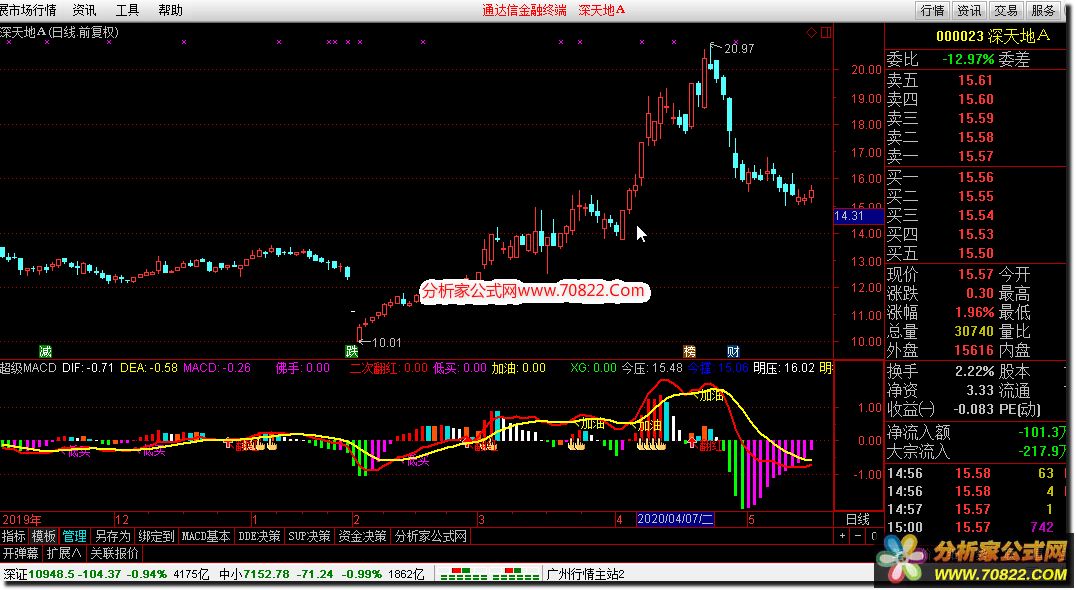Click the 卖一 15.57 order row

[x=977, y=156]
